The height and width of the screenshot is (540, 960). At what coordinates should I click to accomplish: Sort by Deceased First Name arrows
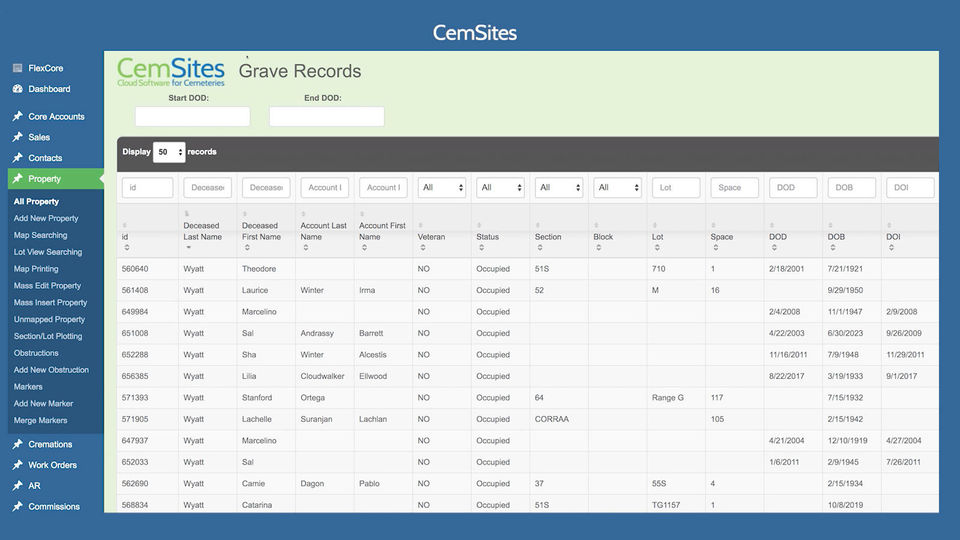pos(247,248)
